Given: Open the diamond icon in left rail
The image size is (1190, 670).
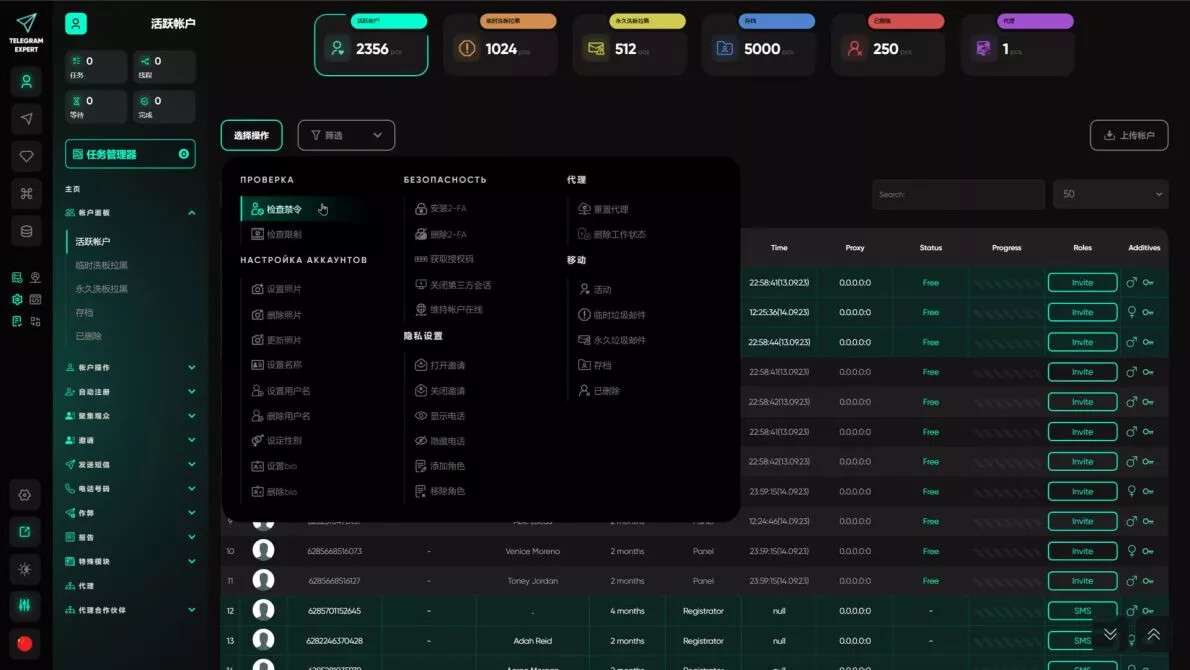Looking at the screenshot, I should coord(26,157).
